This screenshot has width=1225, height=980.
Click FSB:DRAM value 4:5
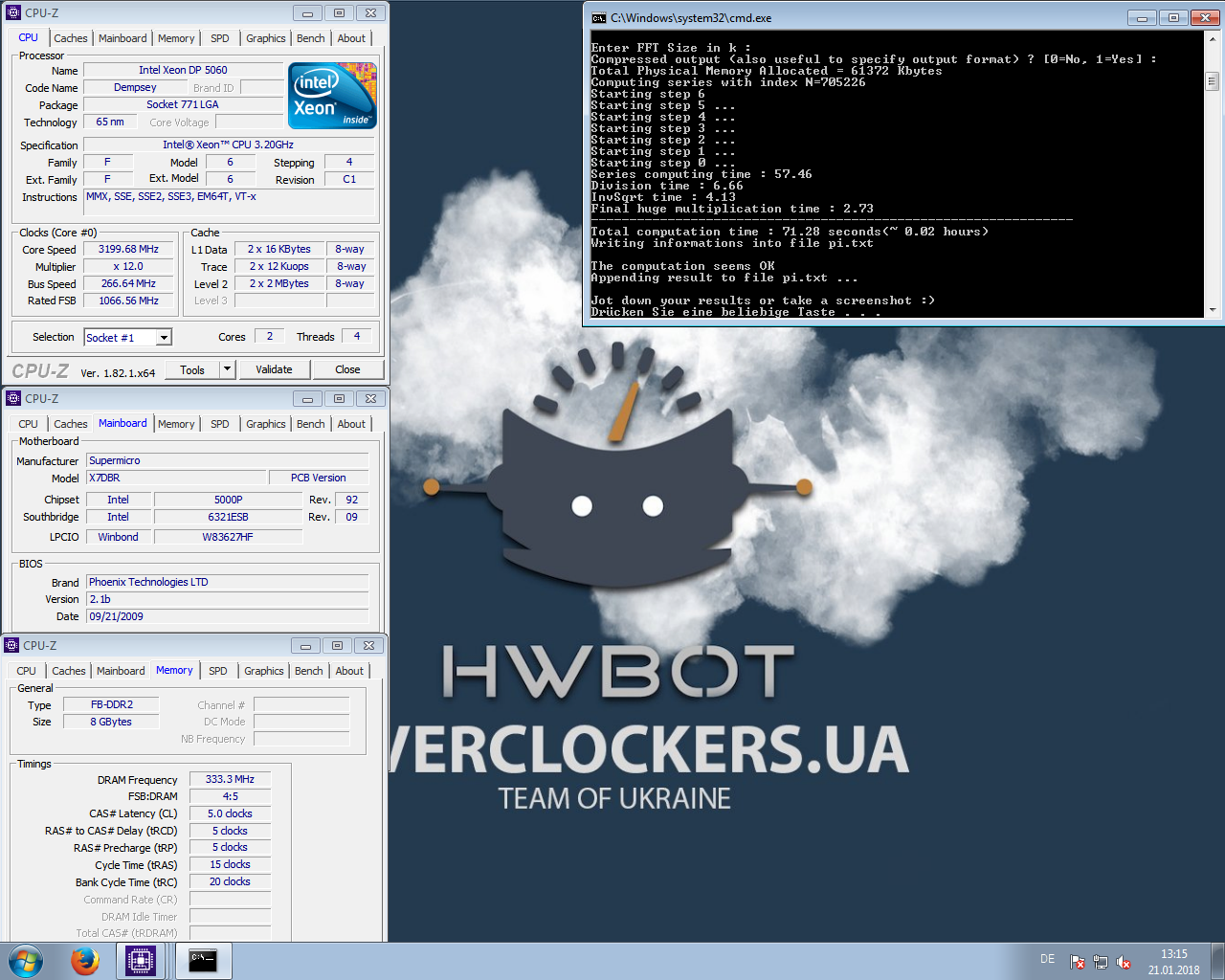230,796
